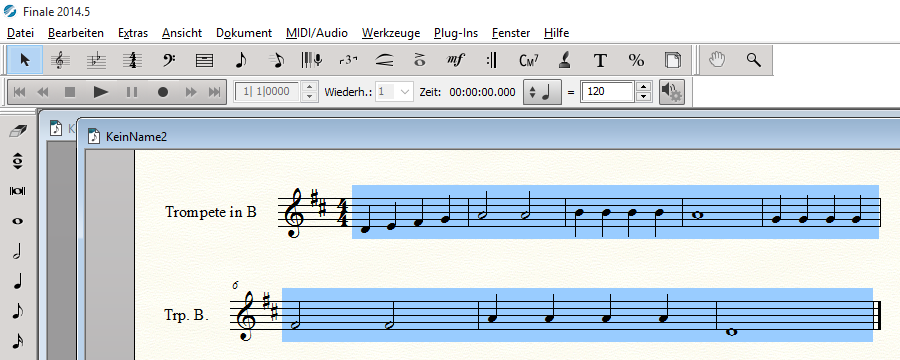The width and height of the screenshot is (900, 360).
Task: Select the Articulation tool
Action: coord(420,60)
